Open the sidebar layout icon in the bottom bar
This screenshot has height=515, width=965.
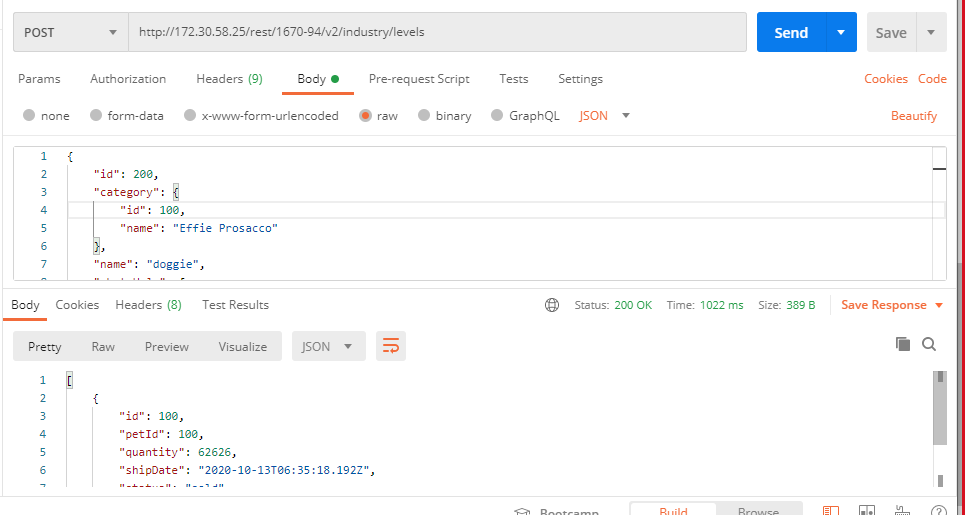[x=831, y=511]
